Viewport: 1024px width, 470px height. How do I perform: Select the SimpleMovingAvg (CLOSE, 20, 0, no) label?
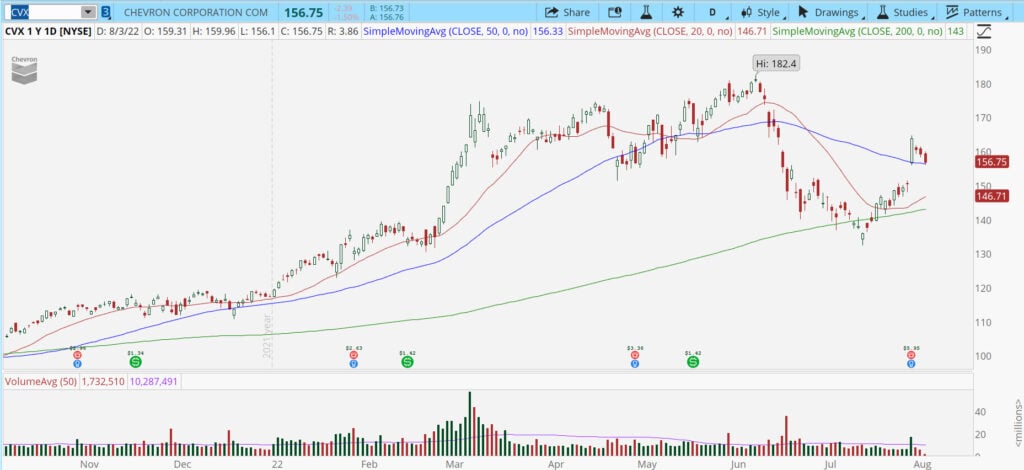pos(650,31)
